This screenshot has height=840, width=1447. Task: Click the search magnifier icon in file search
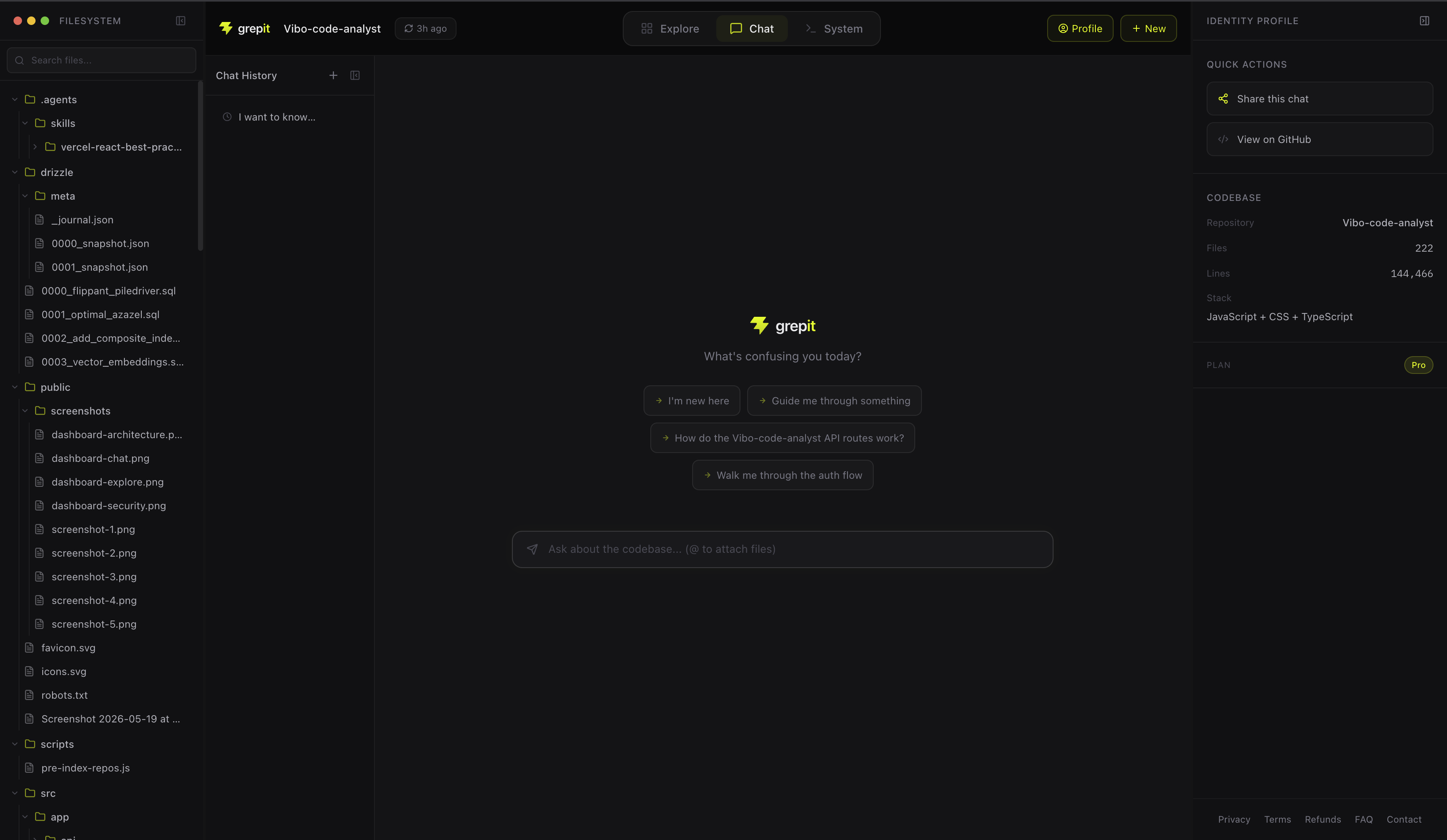coord(19,60)
